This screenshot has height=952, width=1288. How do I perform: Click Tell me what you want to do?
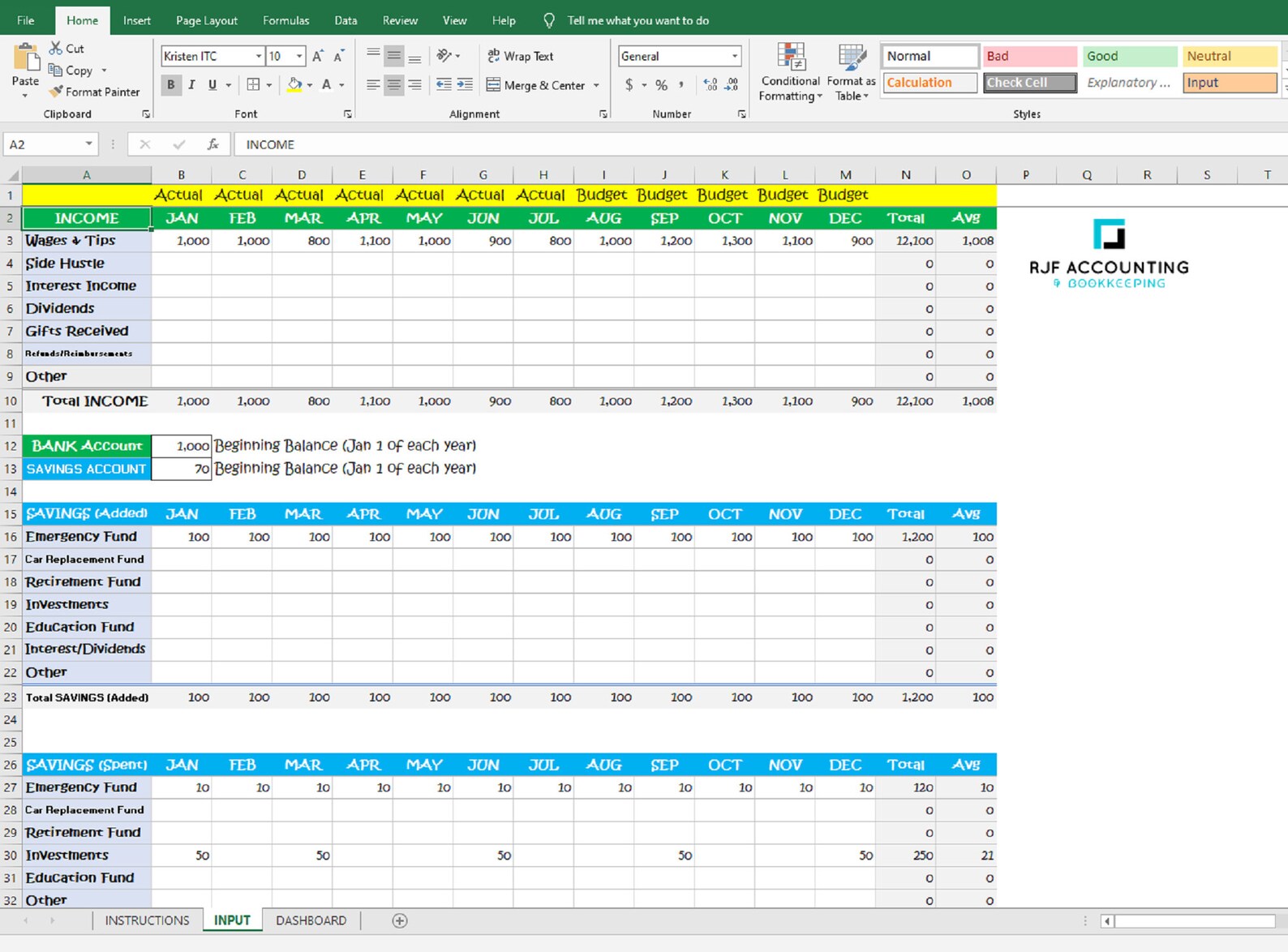coord(638,20)
